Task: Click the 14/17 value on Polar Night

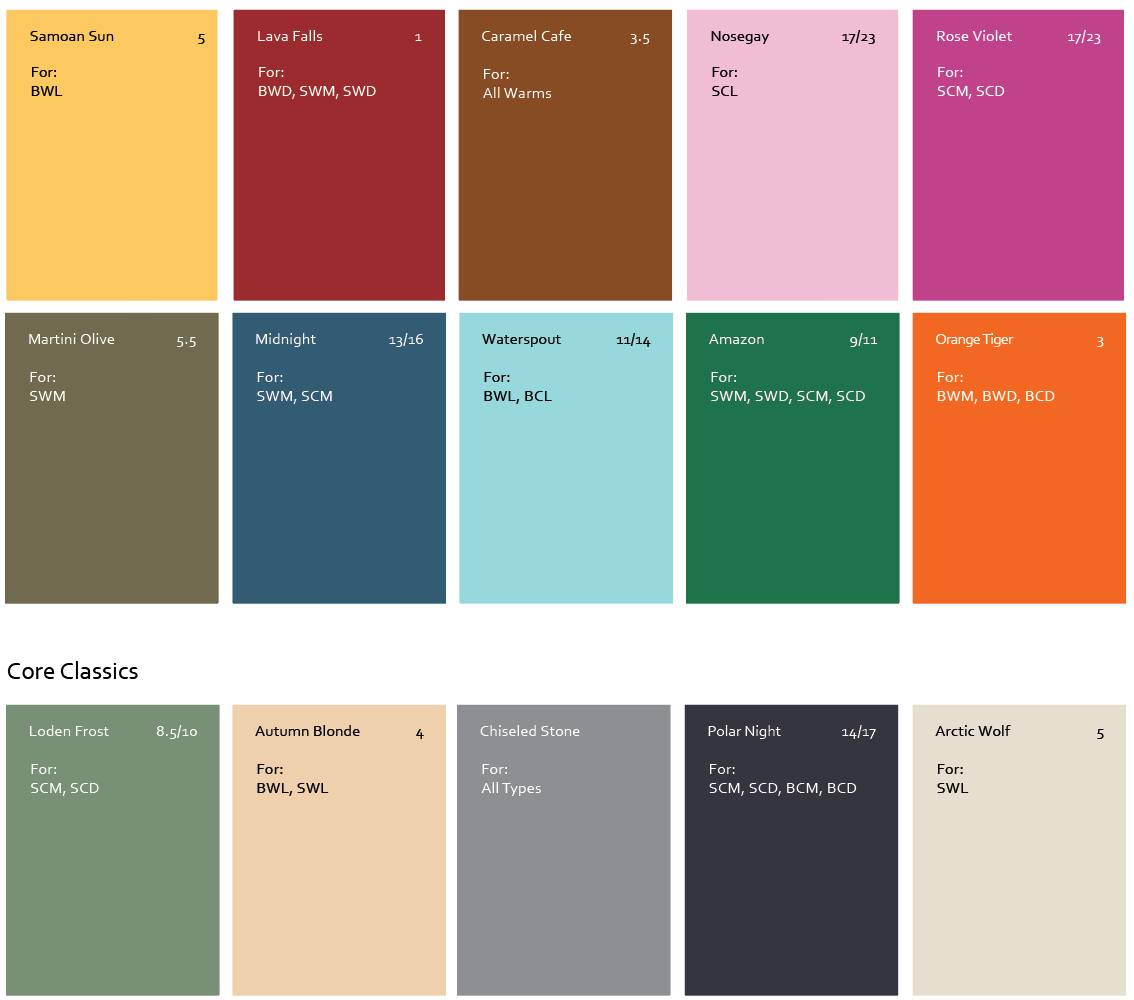Action: tap(858, 732)
